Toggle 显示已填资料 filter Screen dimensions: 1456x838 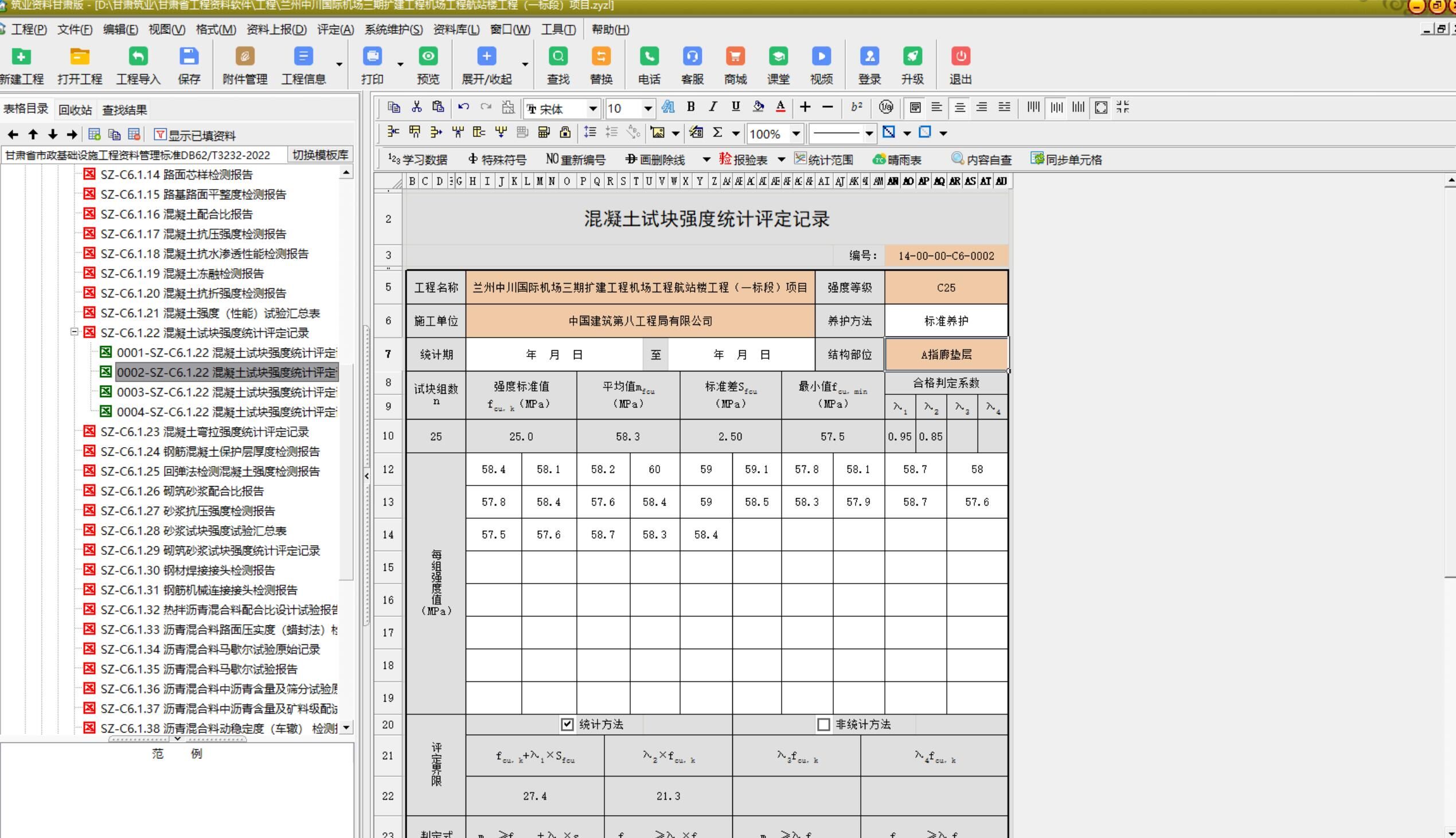click(x=194, y=136)
